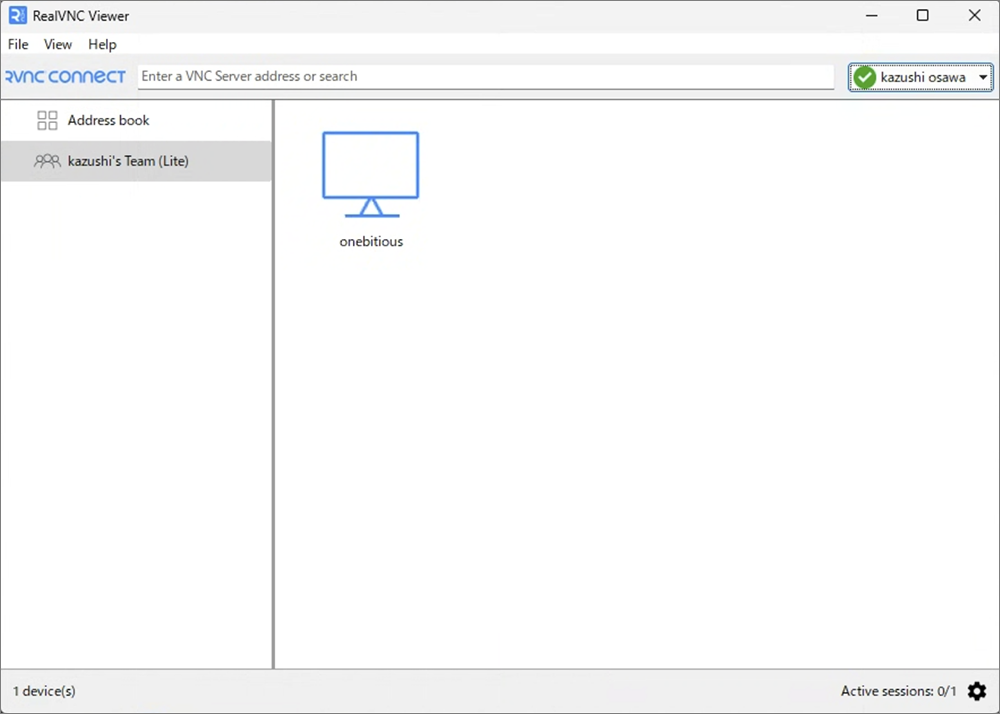Select the onebitious computer monitor icon
Screen dimensions: 1000x714
(x=371, y=175)
